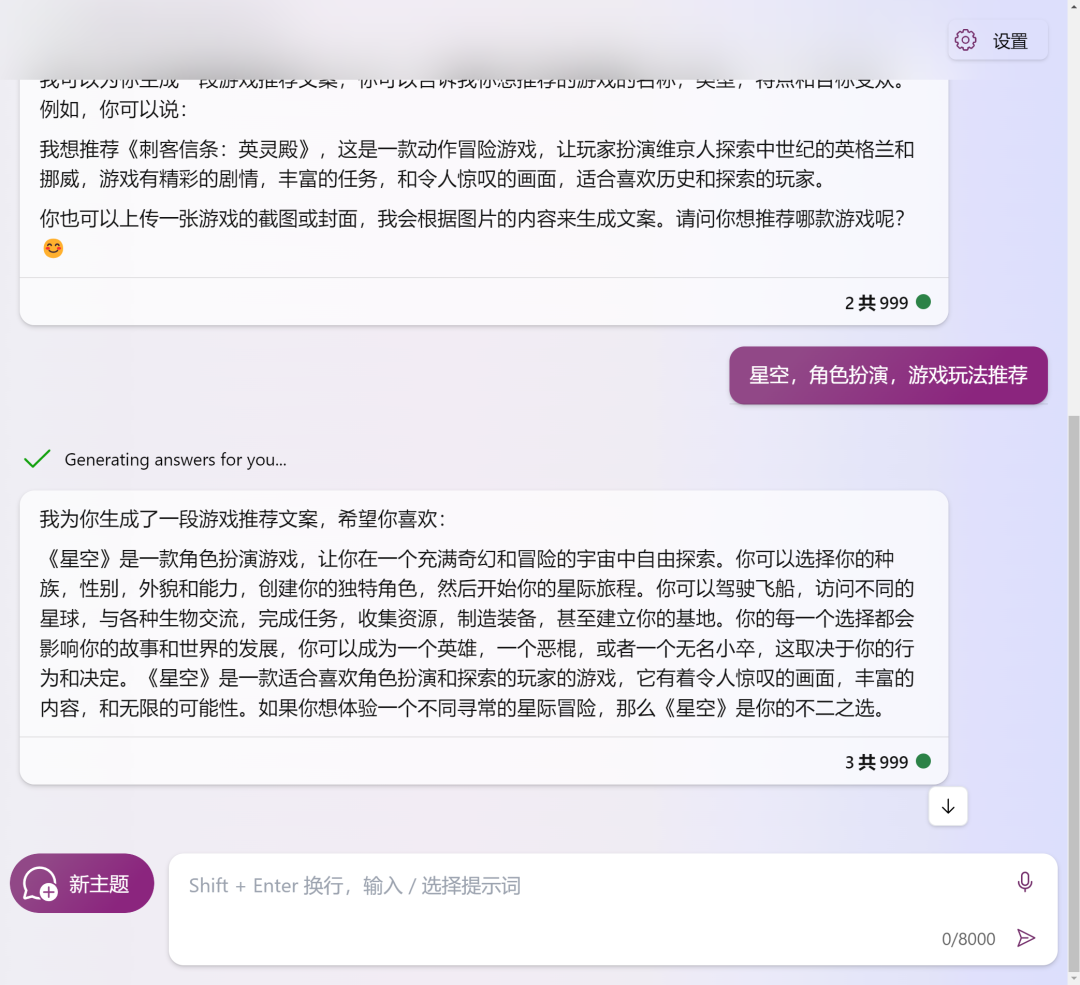Click the green dot next to 3 共 999
This screenshot has height=985, width=1080.
[924, 761]
